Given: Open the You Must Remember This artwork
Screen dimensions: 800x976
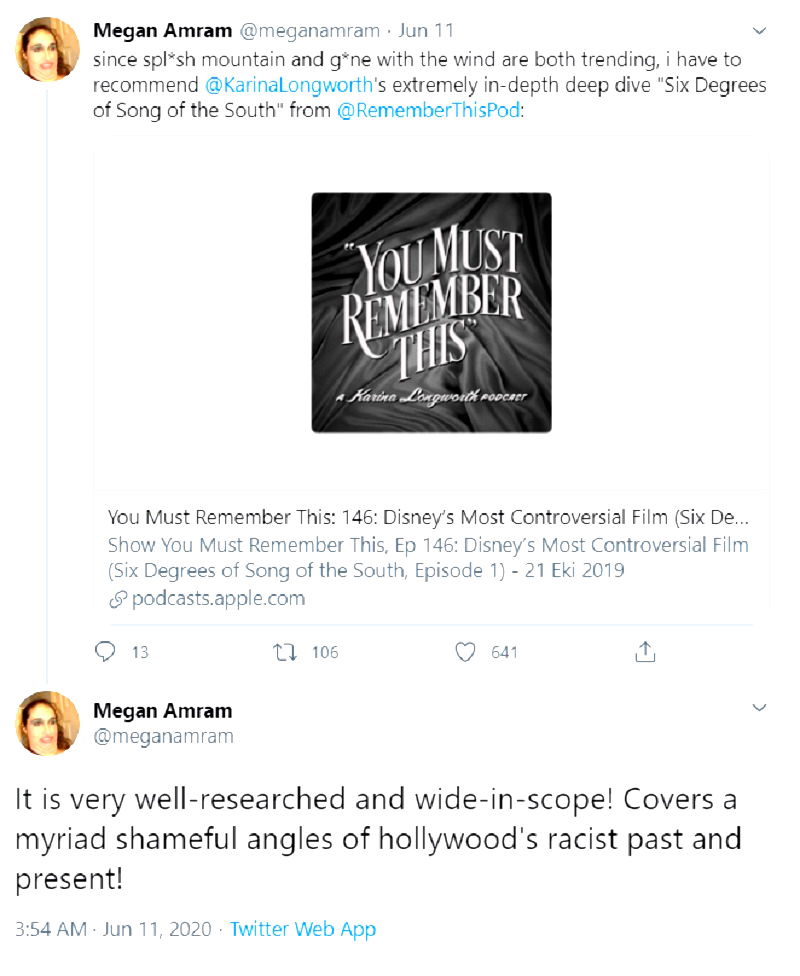Looking at the screenshot, I should point(431,312).
